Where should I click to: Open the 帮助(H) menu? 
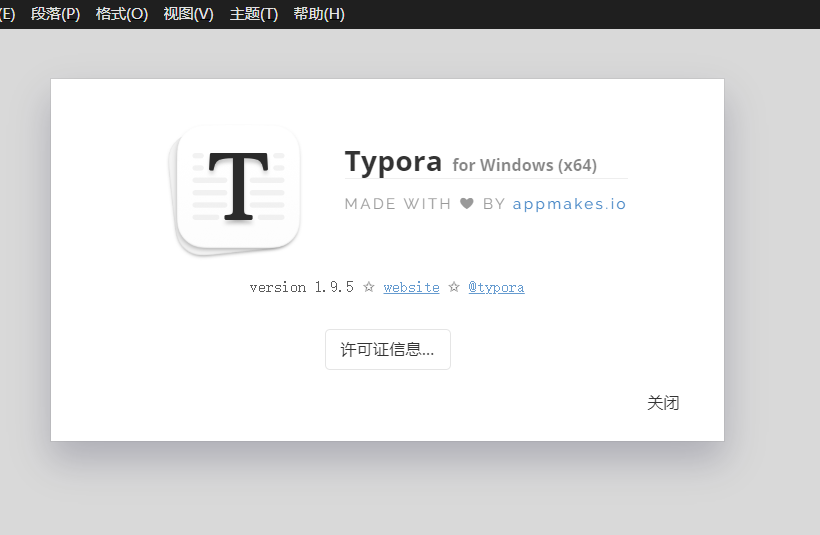click(x=319, y=14)
